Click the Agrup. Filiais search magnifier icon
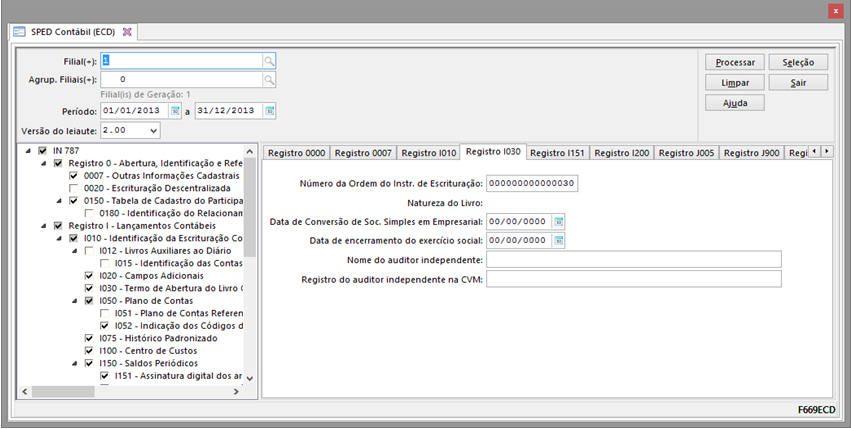Image resolution: width=851 pixels, height=429 pixels. click(269, 80)
